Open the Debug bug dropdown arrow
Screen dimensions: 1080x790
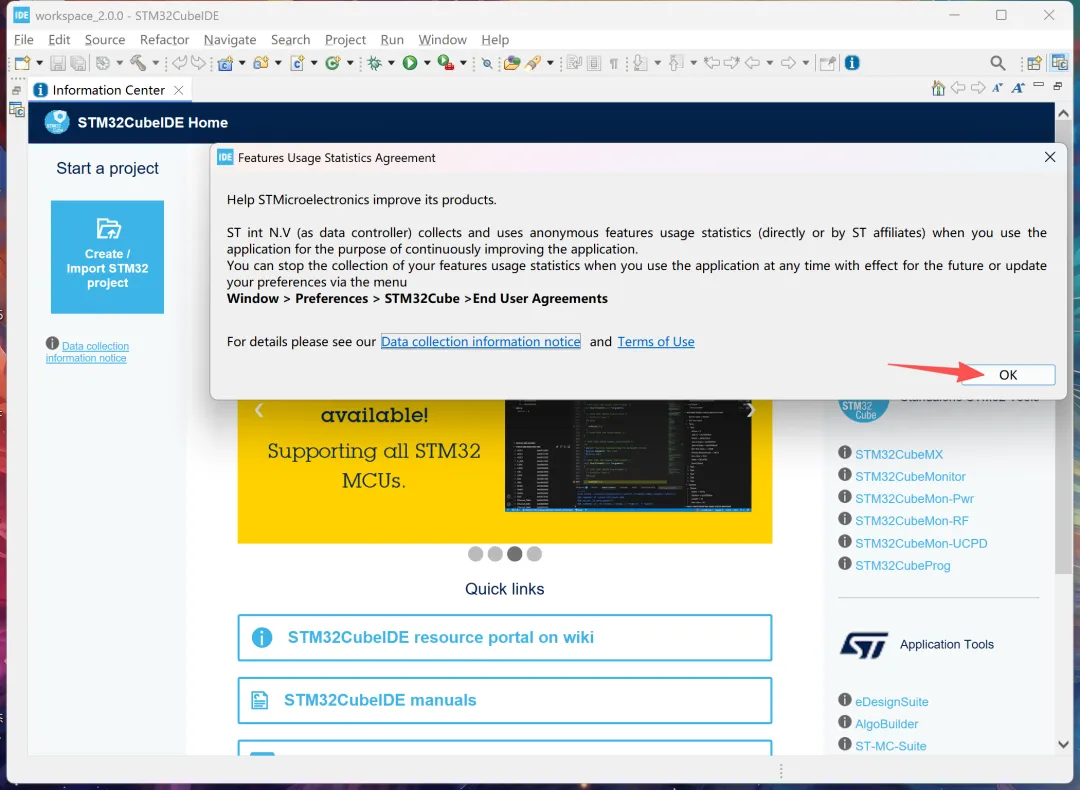(391, 63)
